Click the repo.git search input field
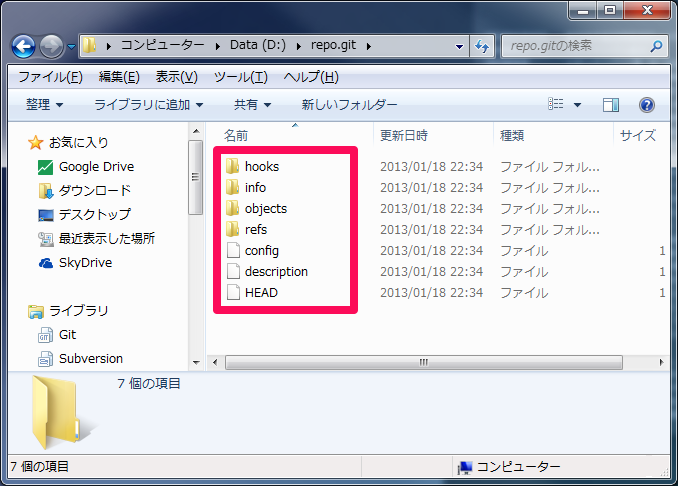 [x=575, y=46]
